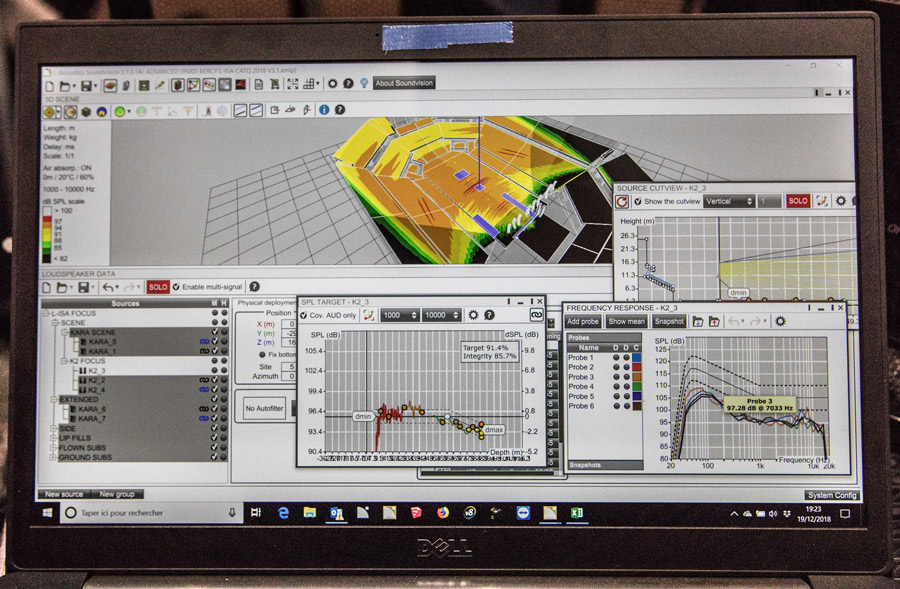900x589 pixels.
Task: Toggle the mute checkbox for K2_2
Action: (x=215, y=380)
